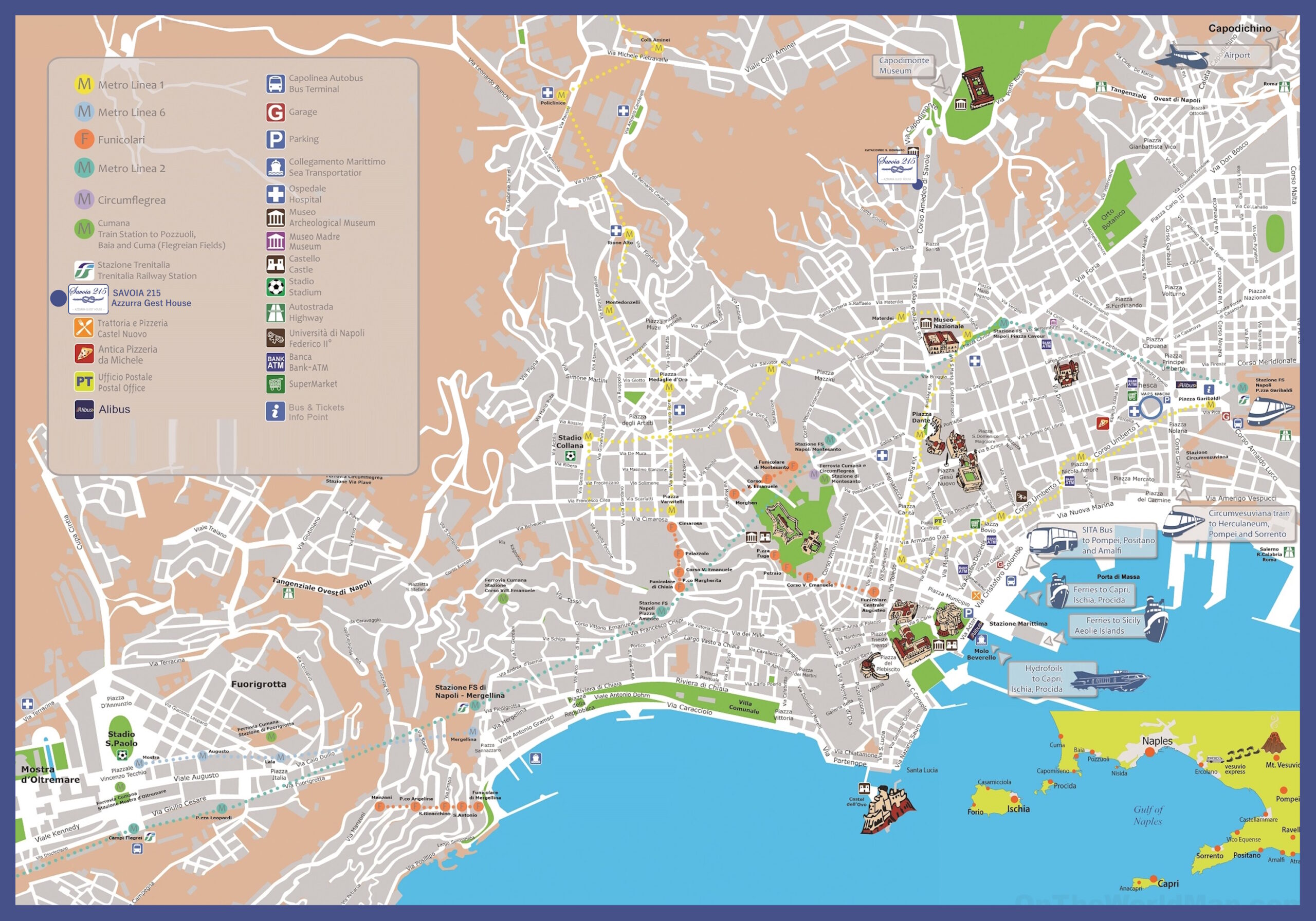Click the Stadio soccer ball legend icon

[x=276, y=287]
